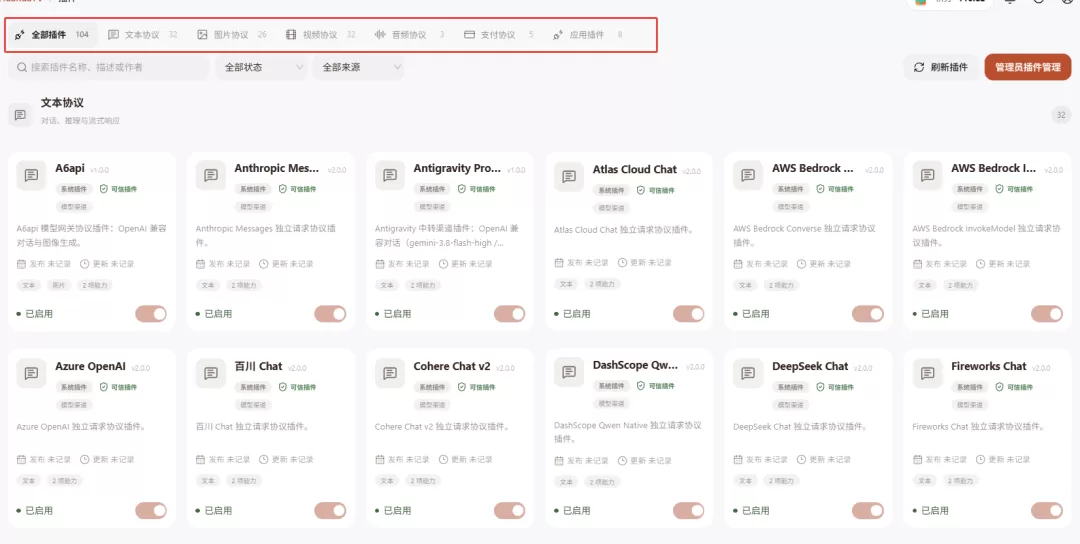Image resolution: width=1080 pixels, height=544 pixels.
Task: Open the 全部来源 source dropdown
Action: 358,67
